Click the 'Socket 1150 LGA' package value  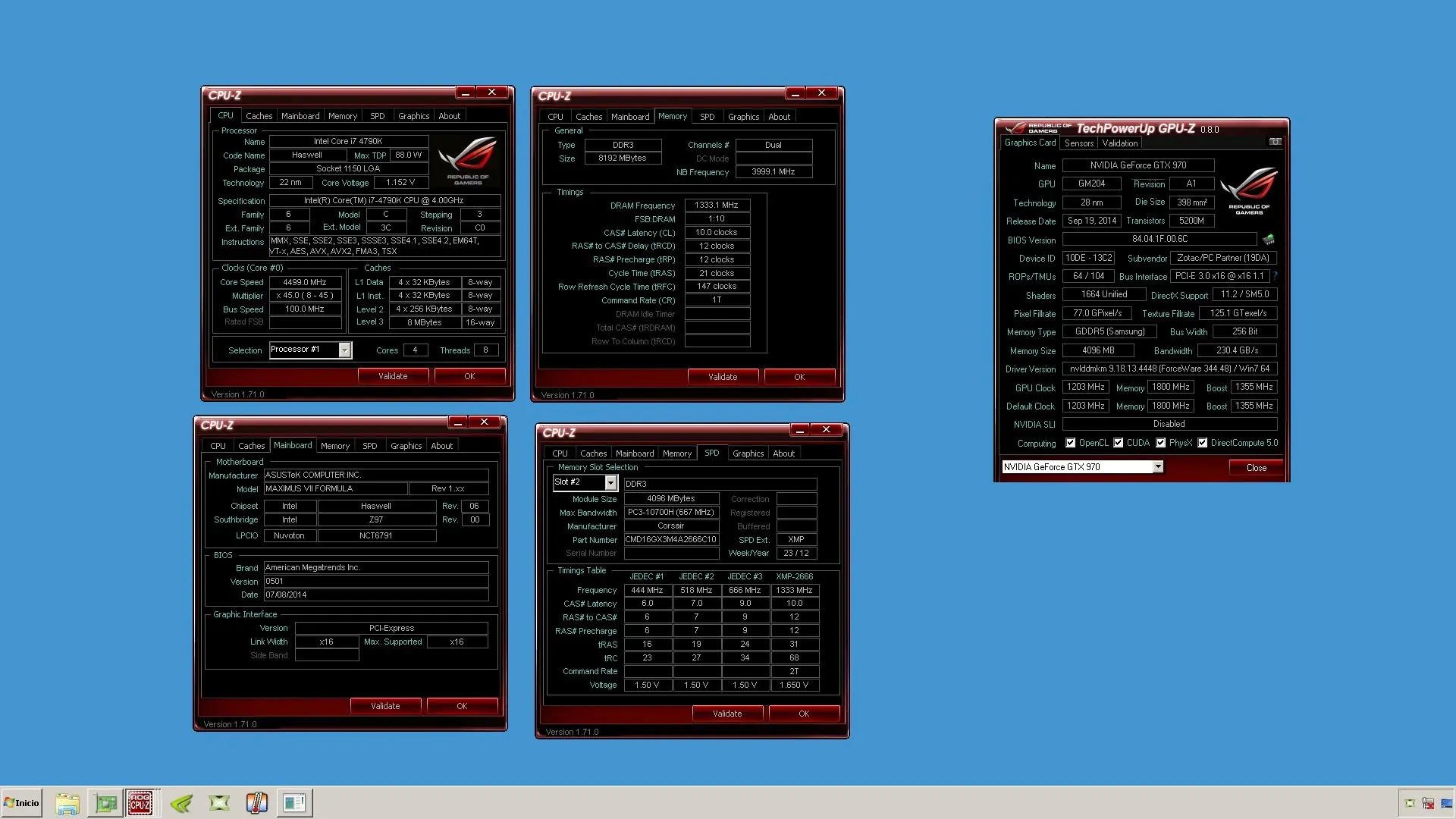pyautogui.click(x=349, y=169)
